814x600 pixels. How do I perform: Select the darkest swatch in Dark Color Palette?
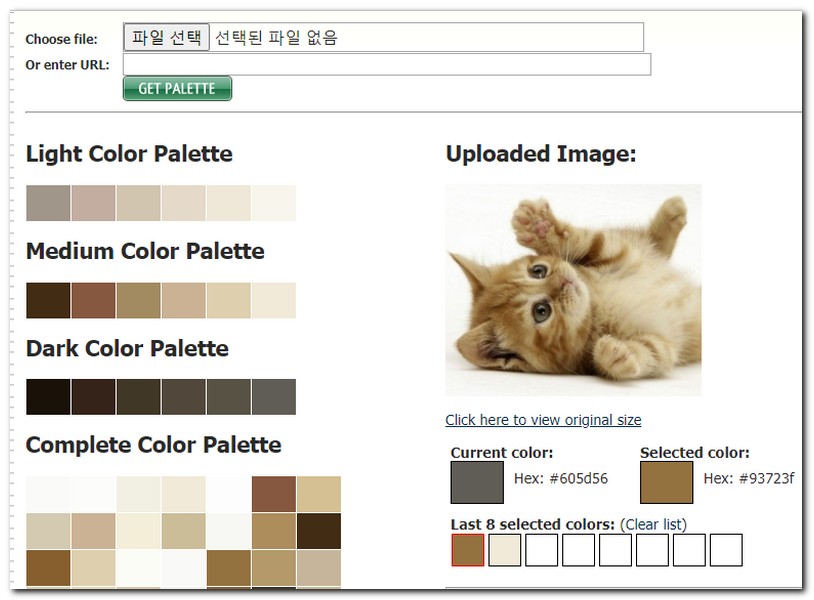click(x=45, y=396)
